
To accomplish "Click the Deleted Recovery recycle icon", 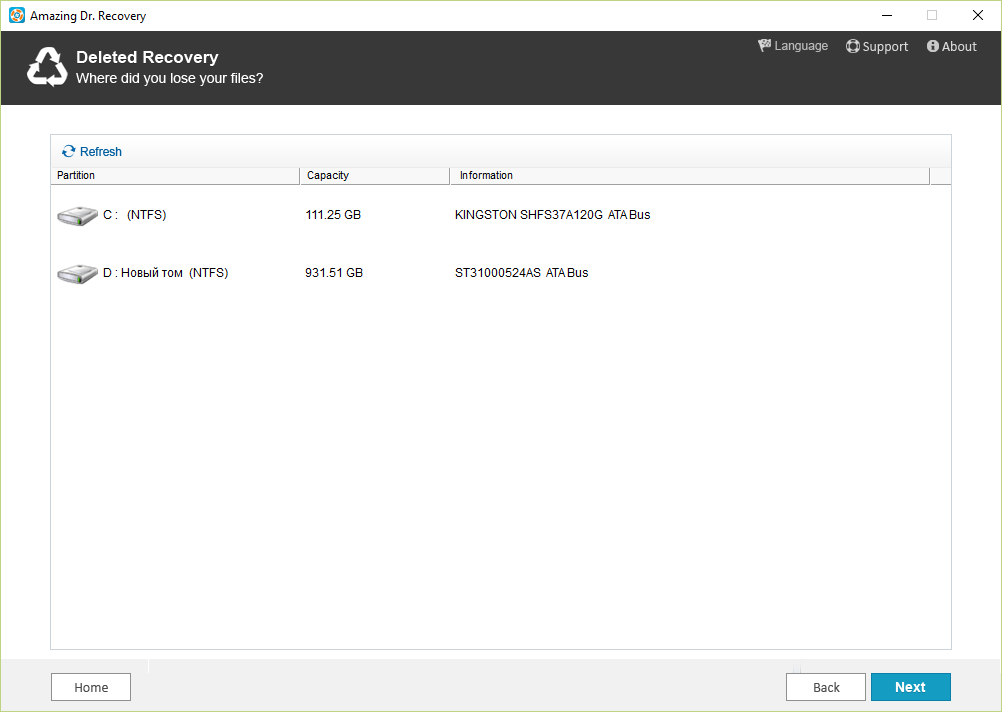I will [47, 66].
